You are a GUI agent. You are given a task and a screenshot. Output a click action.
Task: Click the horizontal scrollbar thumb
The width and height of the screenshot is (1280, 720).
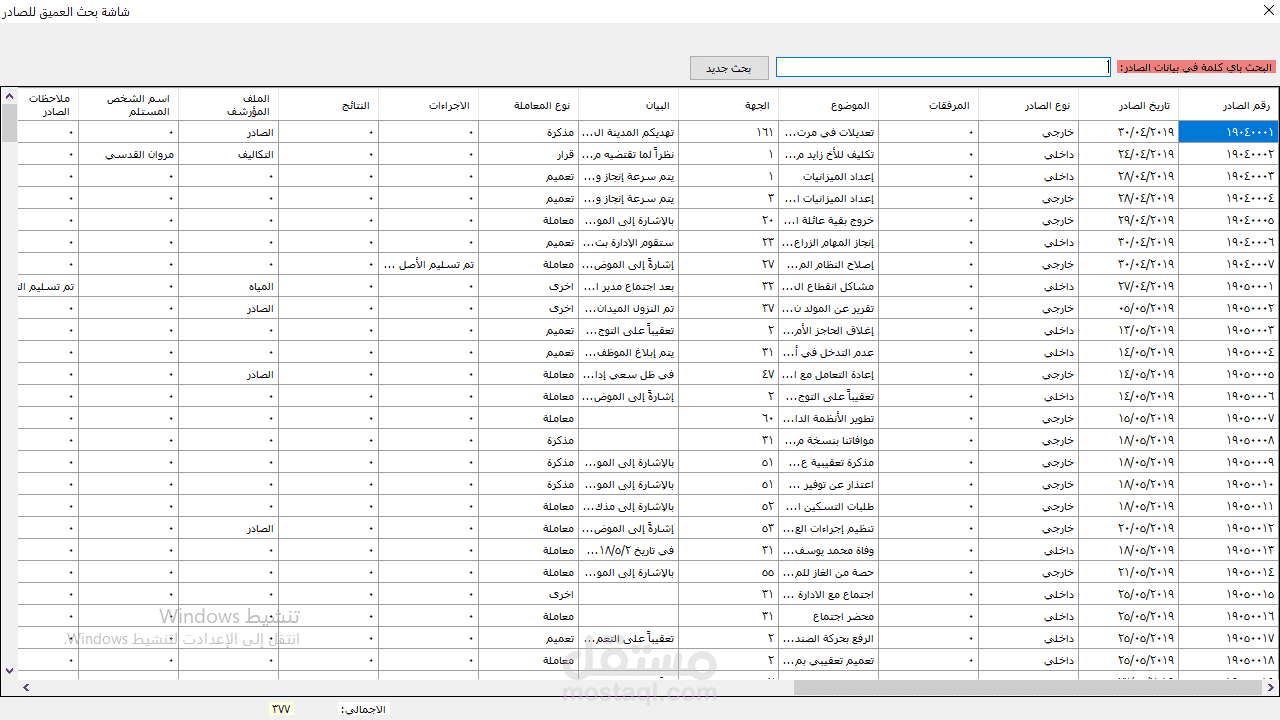pos(1028,687)
